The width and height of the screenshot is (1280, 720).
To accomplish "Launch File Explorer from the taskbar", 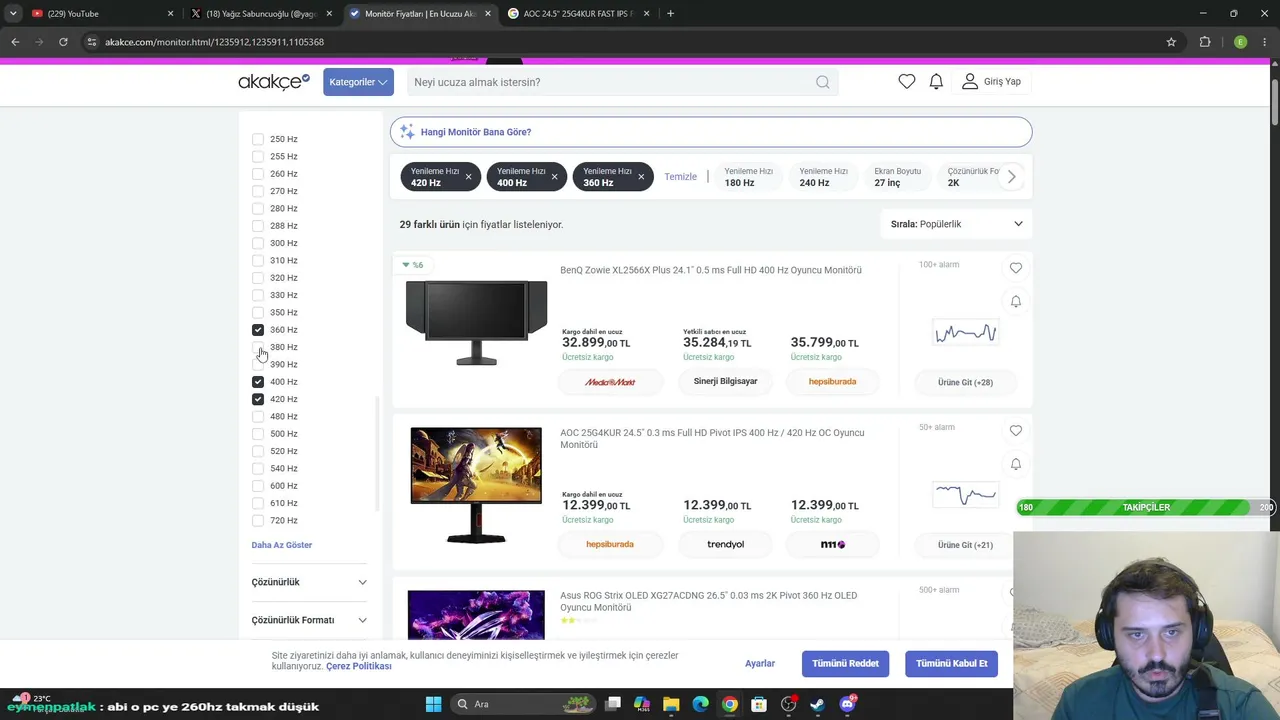I will (671, 704).
